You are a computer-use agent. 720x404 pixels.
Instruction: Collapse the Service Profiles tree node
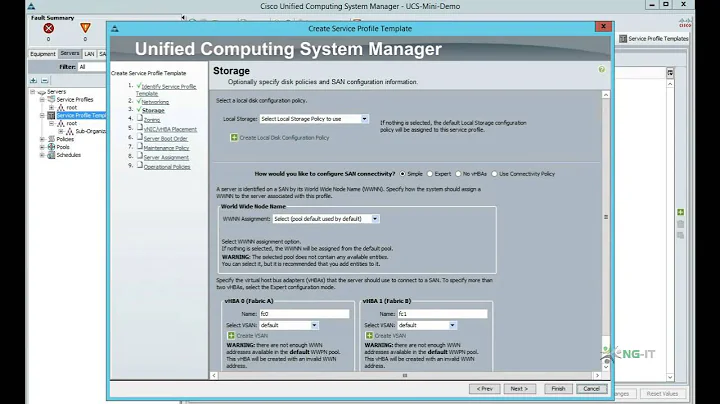point(42,99)
